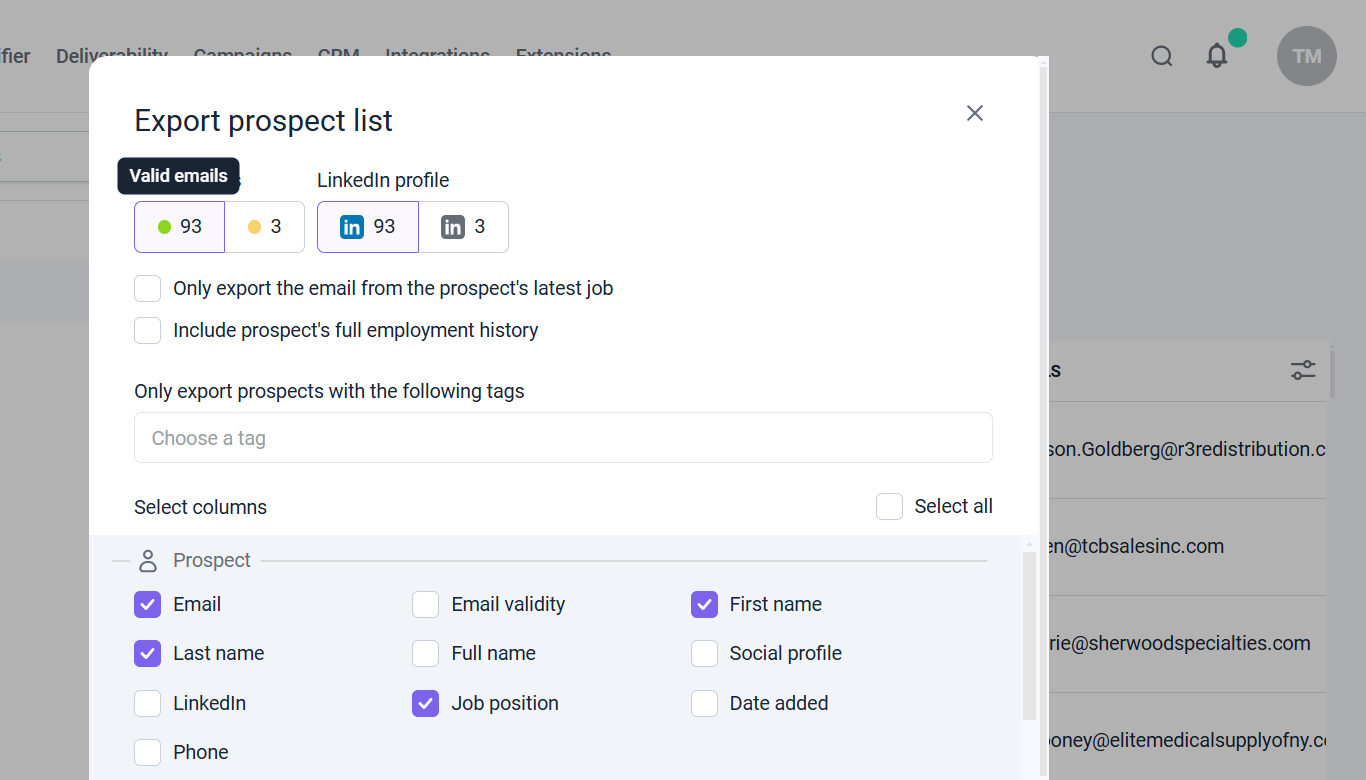Close the Export prospect list dialog

point(975,113)
